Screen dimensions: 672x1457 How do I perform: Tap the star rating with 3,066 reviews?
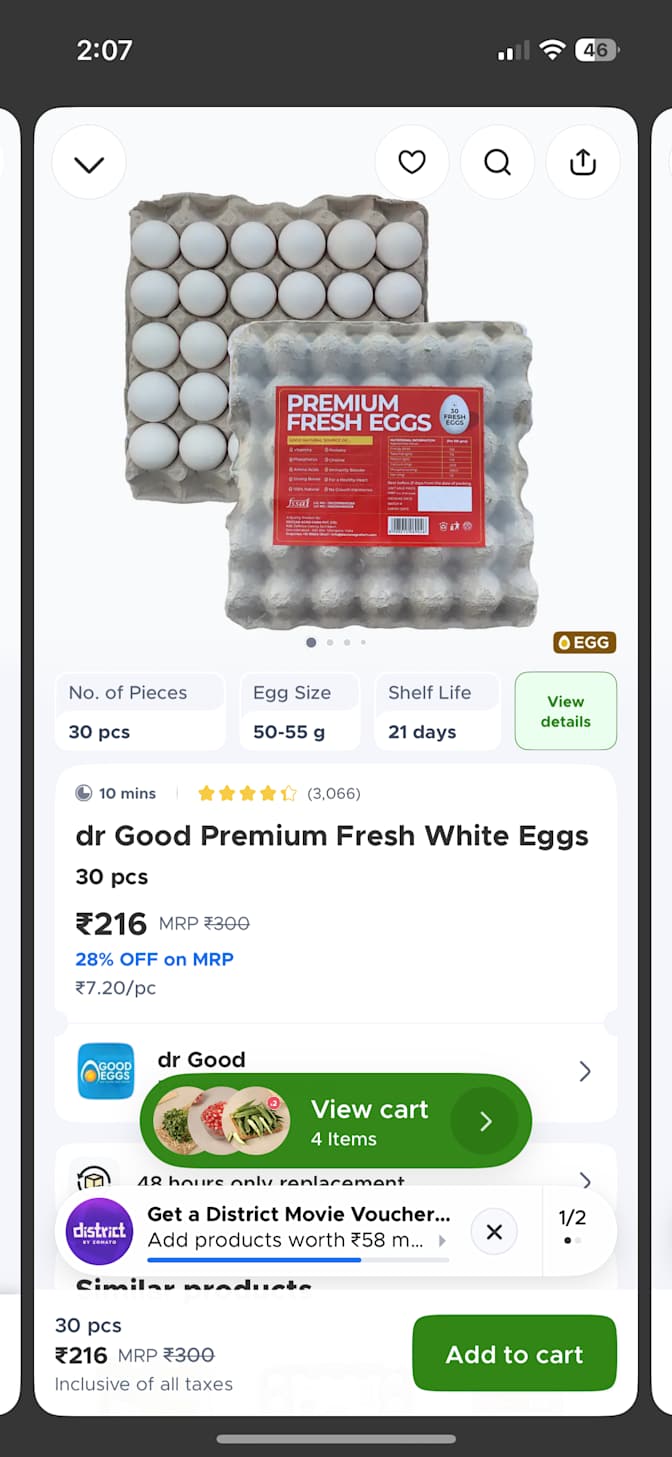point(279,793)
